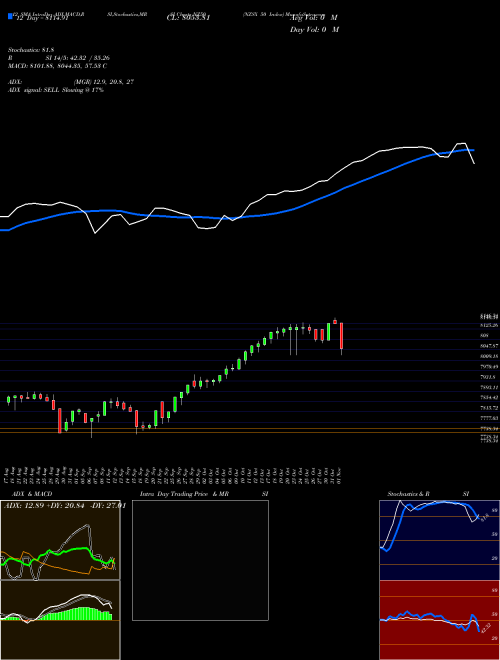Click the blue Stochastics chart panel
Screen dimensions: 500x660
(439, 540)
